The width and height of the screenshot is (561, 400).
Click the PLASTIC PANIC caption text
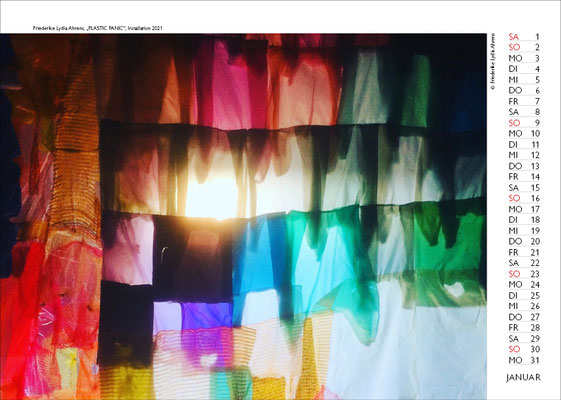point(97,28)
